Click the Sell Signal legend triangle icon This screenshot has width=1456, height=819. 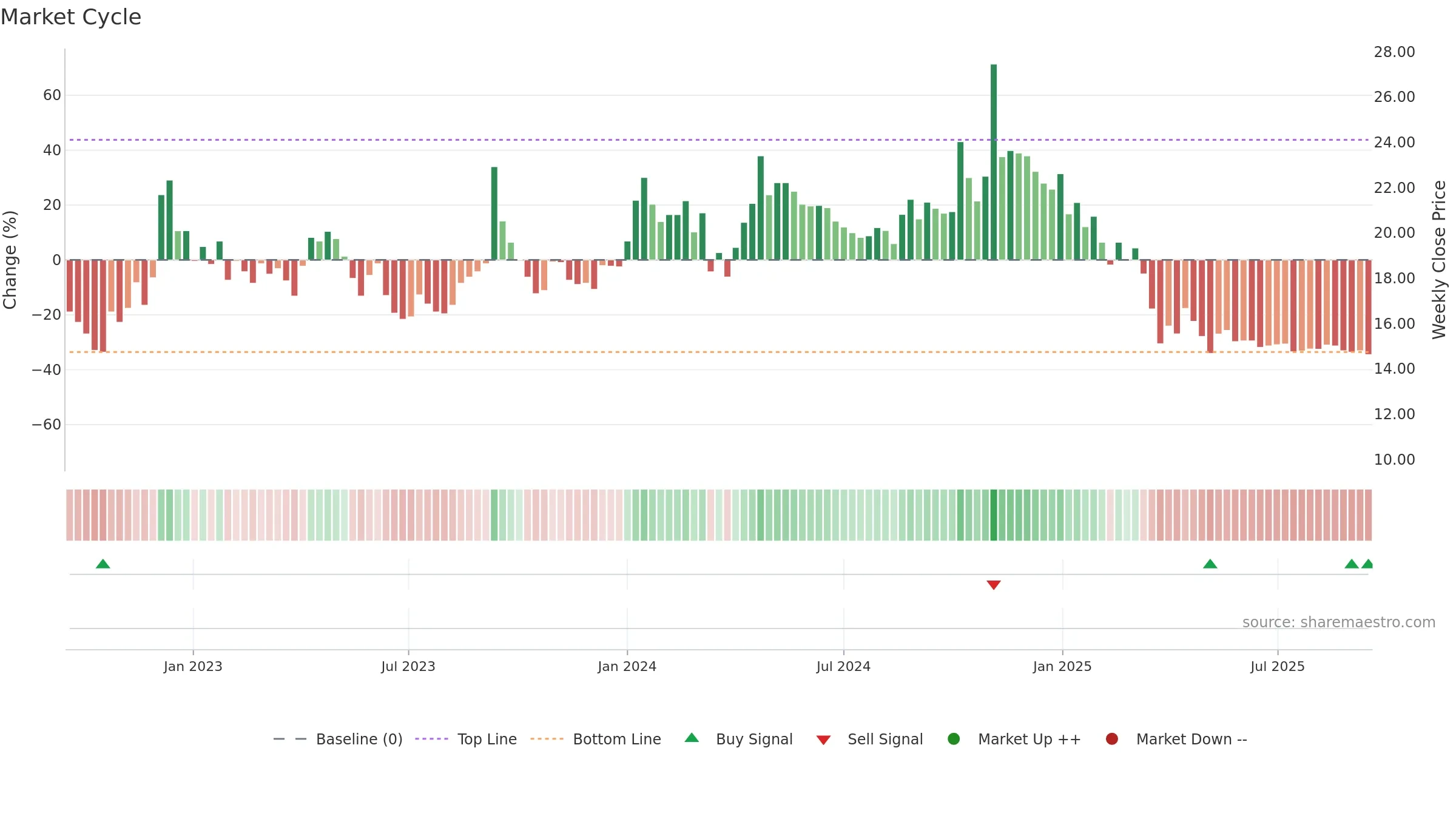pyautogui.click(x=823, y=740)
